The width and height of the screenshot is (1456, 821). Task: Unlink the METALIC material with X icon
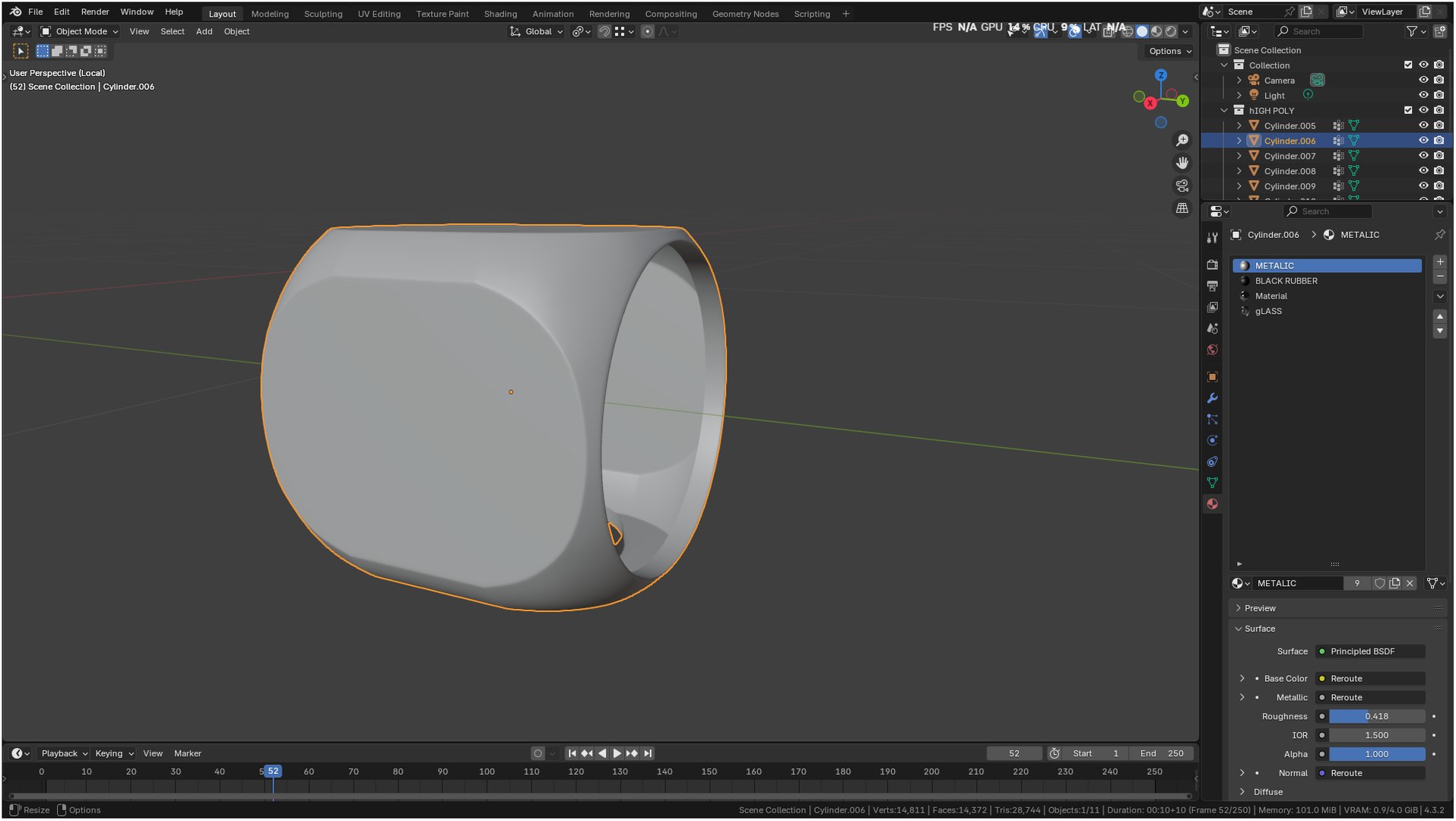click(x=1410, y=584)
